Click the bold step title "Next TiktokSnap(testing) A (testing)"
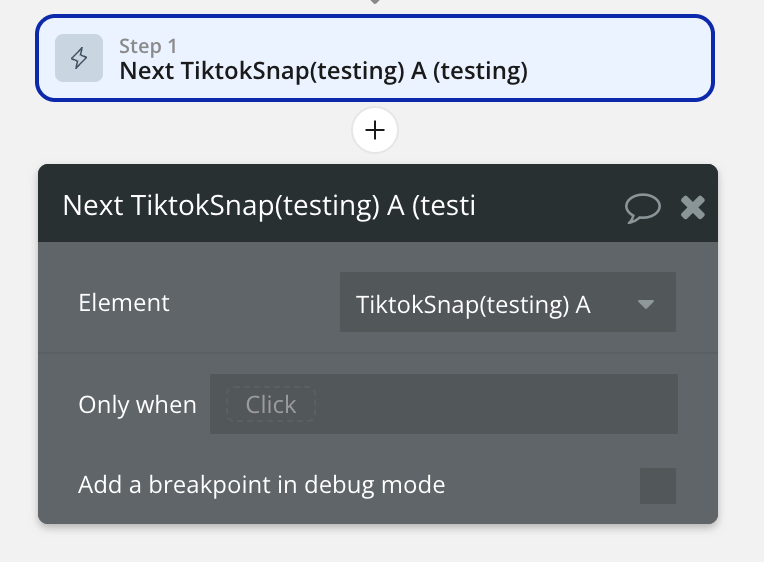The image size is (764, 562). coord(323,71)
